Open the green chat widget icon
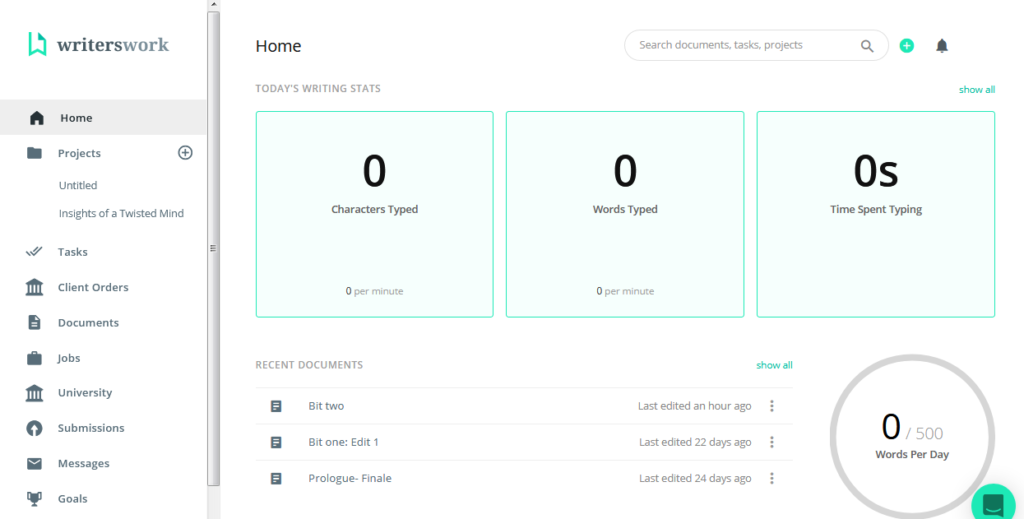1024x519 pixels. click(993, 503)
